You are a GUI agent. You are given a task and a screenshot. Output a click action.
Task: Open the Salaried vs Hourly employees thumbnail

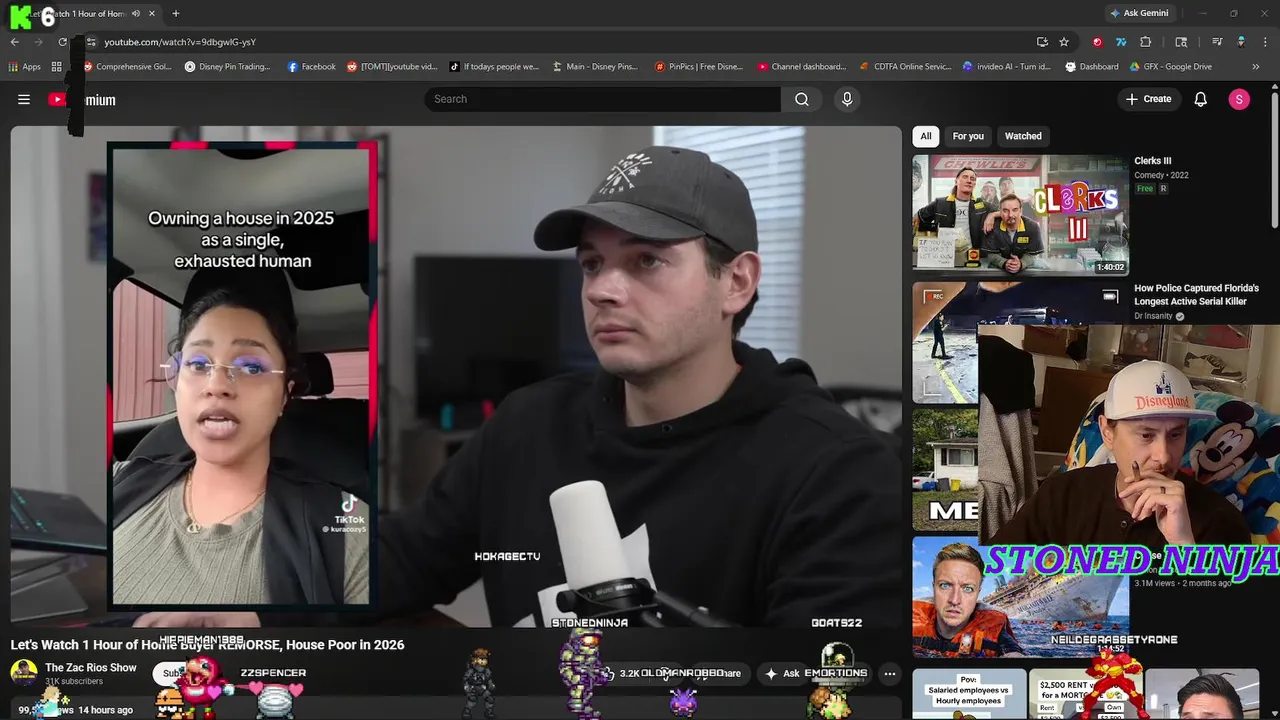[968, 694]
